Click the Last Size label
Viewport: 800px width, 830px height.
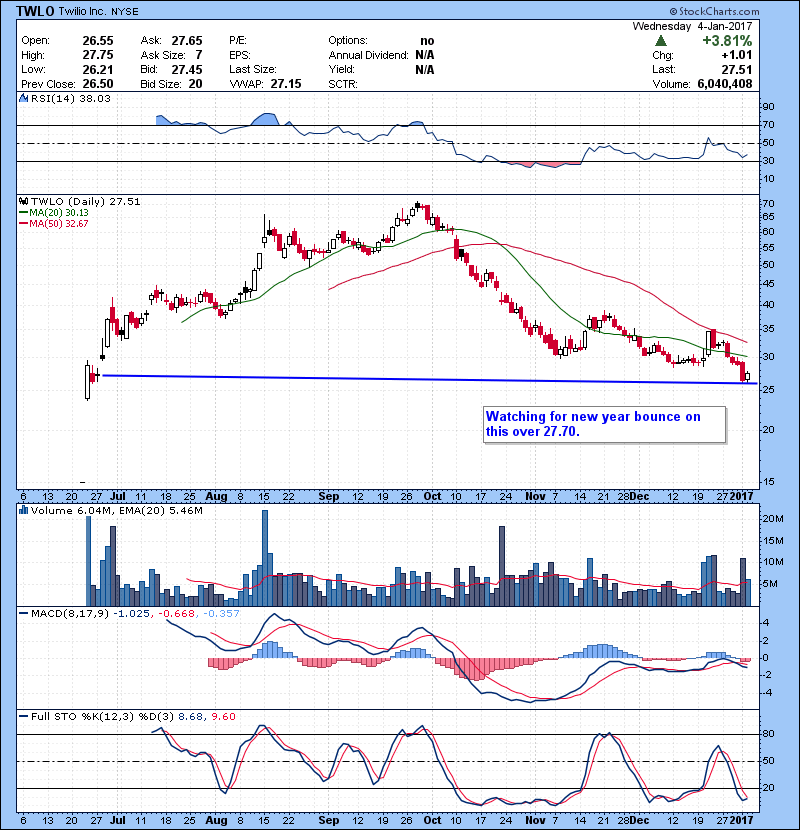(x=253, y=69)
